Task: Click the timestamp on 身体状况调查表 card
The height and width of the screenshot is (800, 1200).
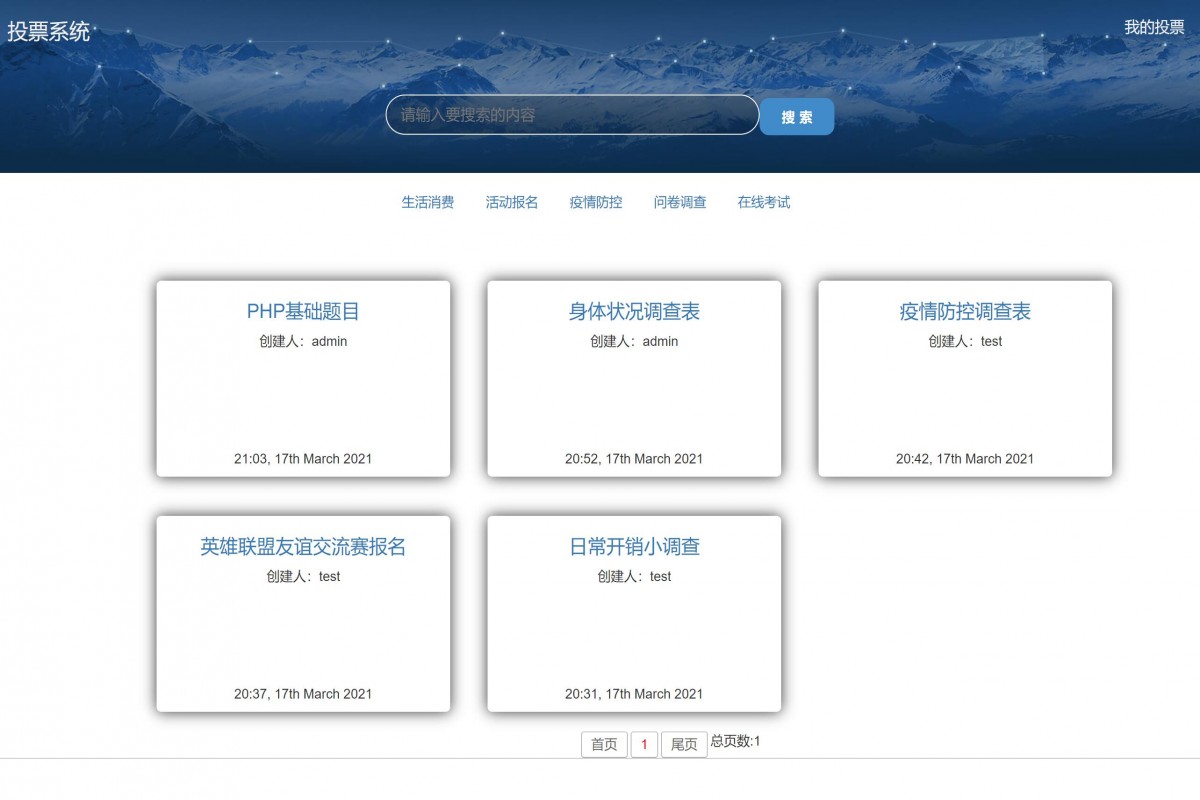Action: (633, 459)
